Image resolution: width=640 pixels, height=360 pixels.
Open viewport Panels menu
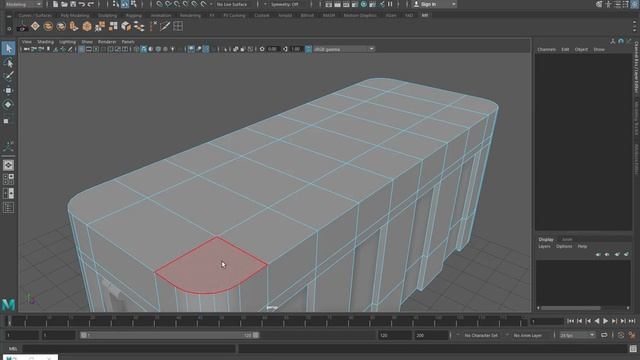tap(128, 42)
